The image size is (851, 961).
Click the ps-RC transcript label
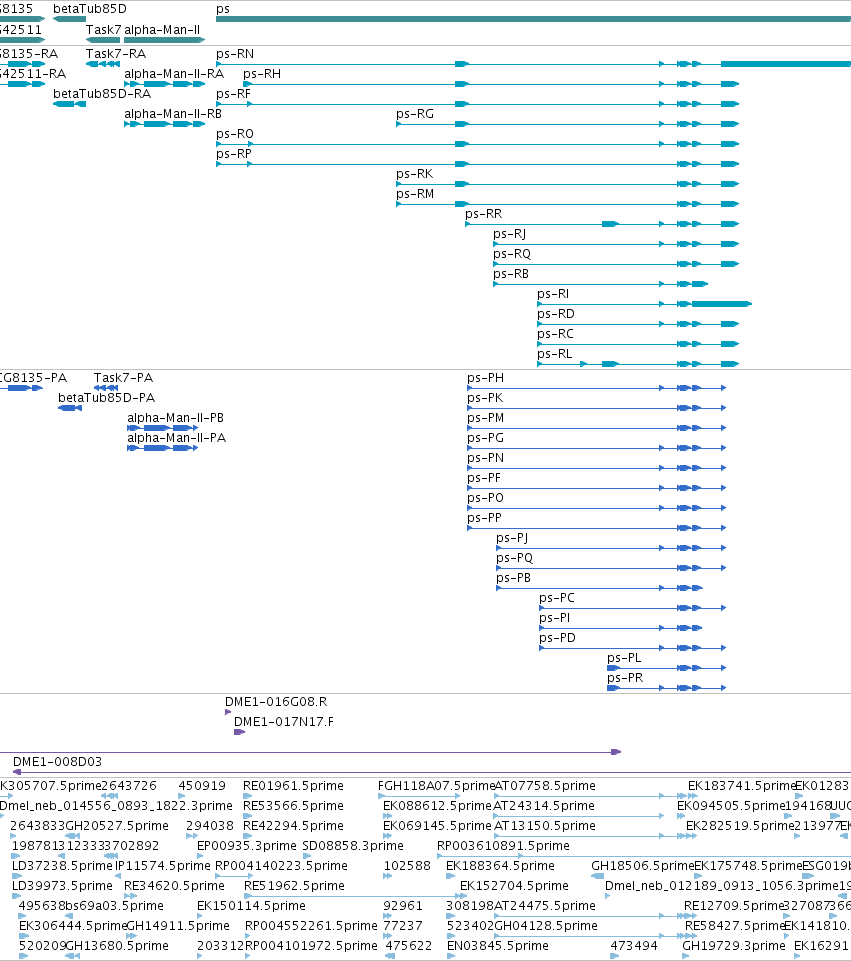click(556, 334)
